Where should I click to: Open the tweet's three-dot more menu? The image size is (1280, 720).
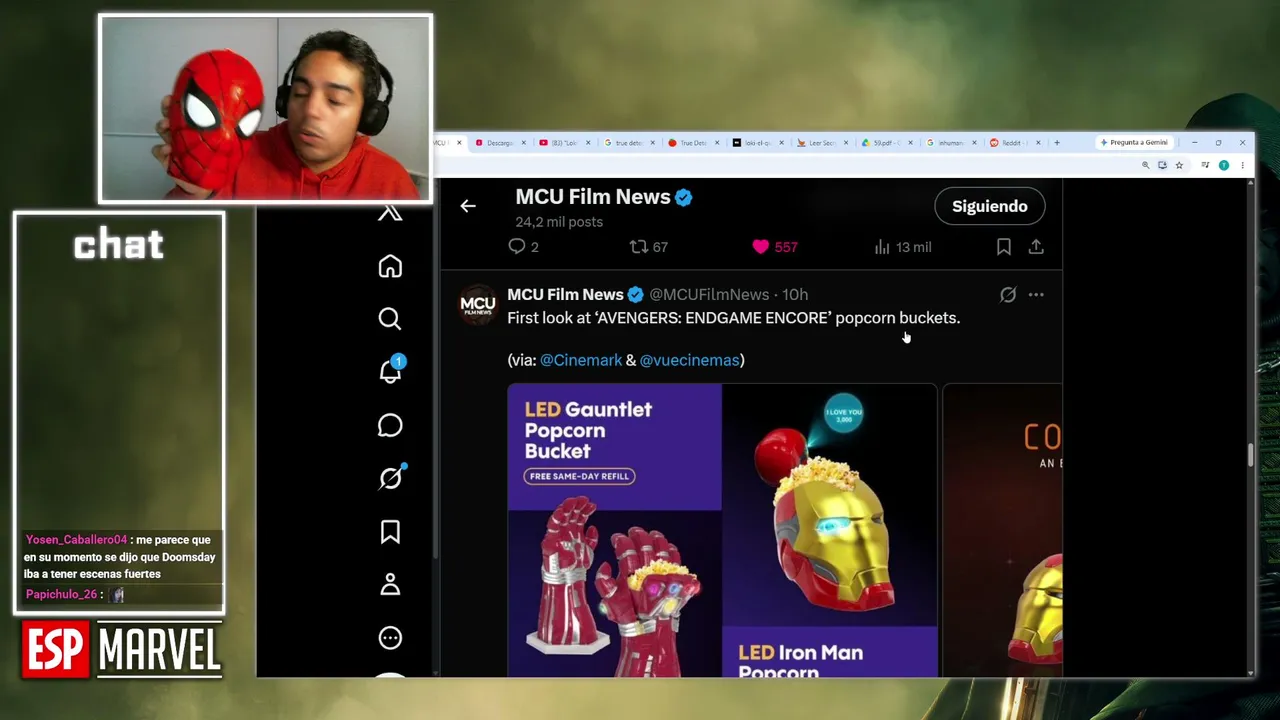1036,295
